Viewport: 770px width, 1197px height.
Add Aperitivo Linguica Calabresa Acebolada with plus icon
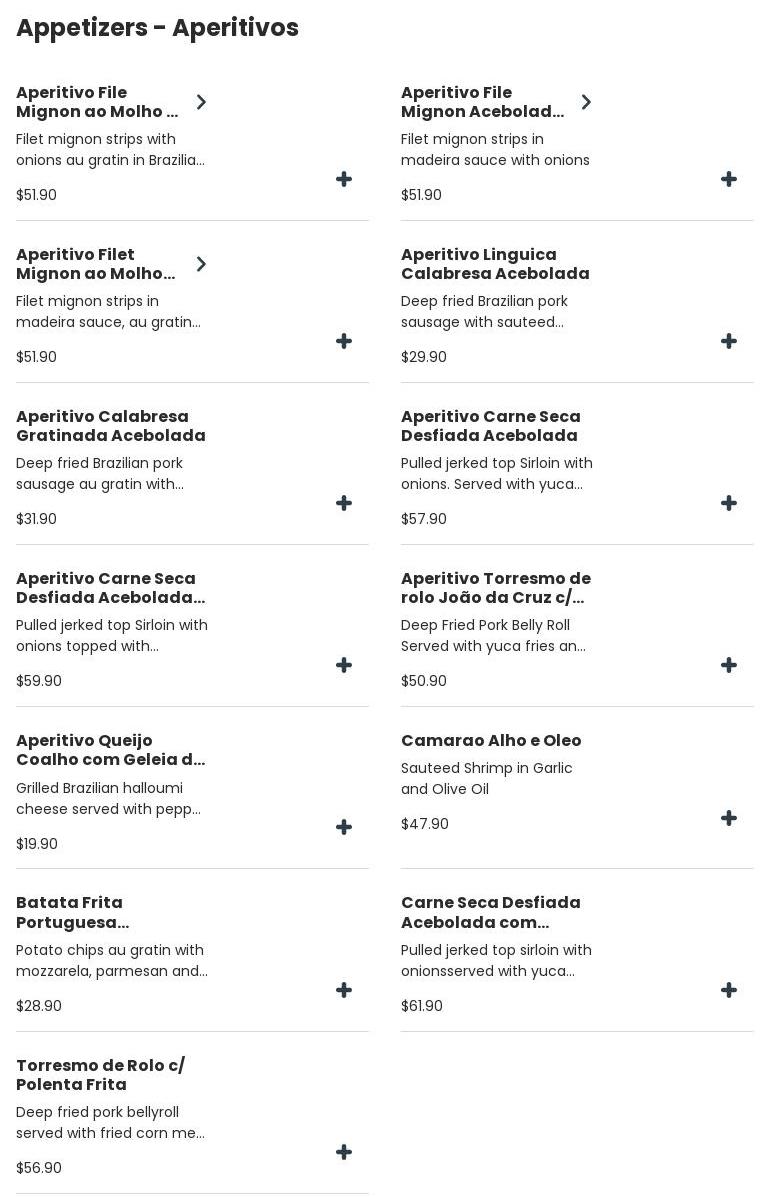coord(729,342)
